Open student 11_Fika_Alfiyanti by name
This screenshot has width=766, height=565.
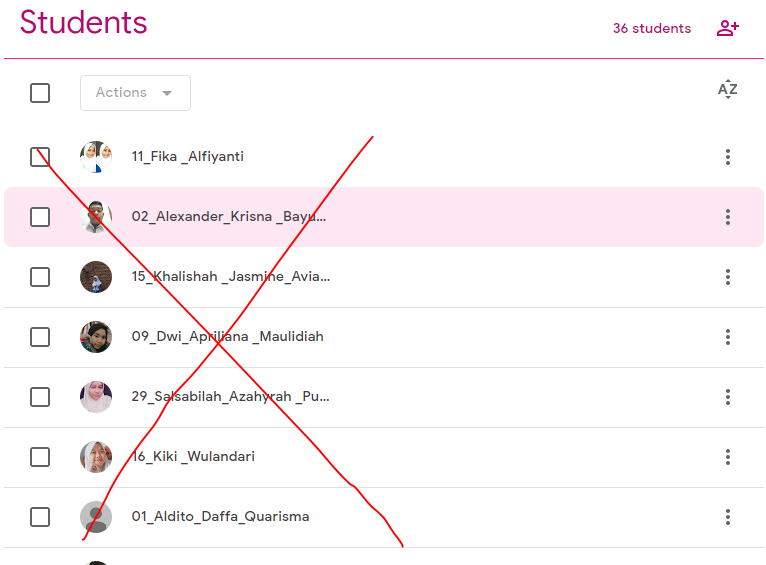[x=188, y=157]
